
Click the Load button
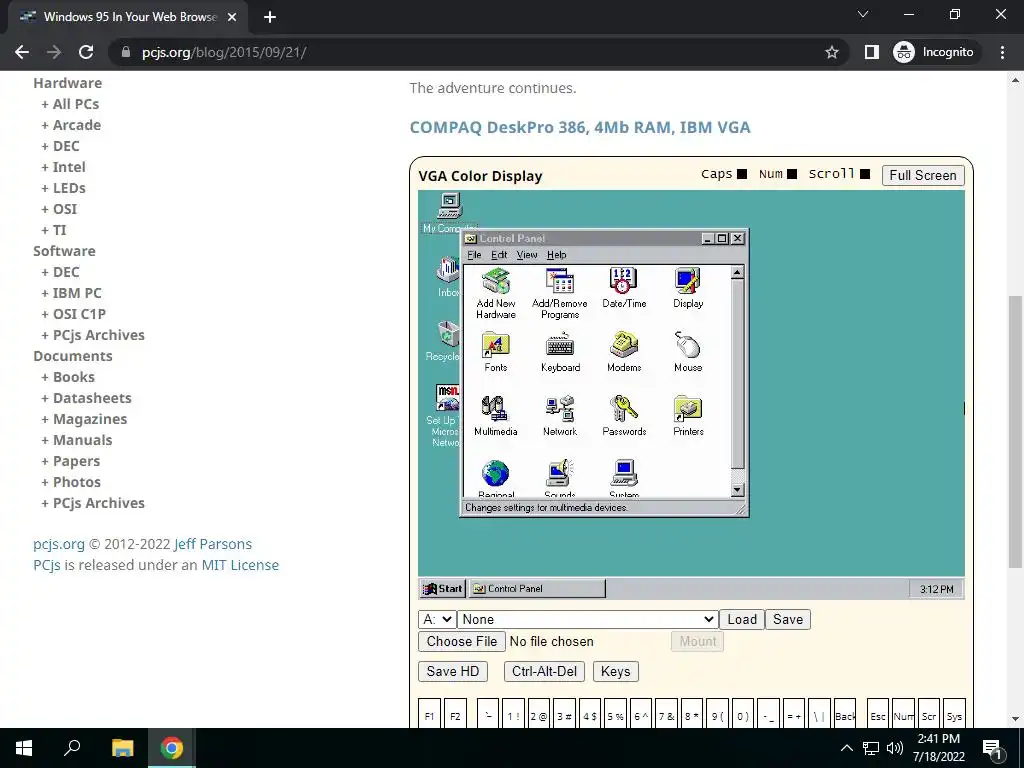tap(742, 619)
